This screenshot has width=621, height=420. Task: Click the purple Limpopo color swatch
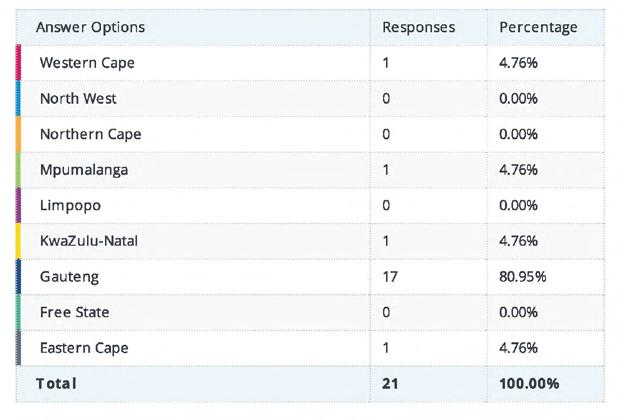pos(19,205)
